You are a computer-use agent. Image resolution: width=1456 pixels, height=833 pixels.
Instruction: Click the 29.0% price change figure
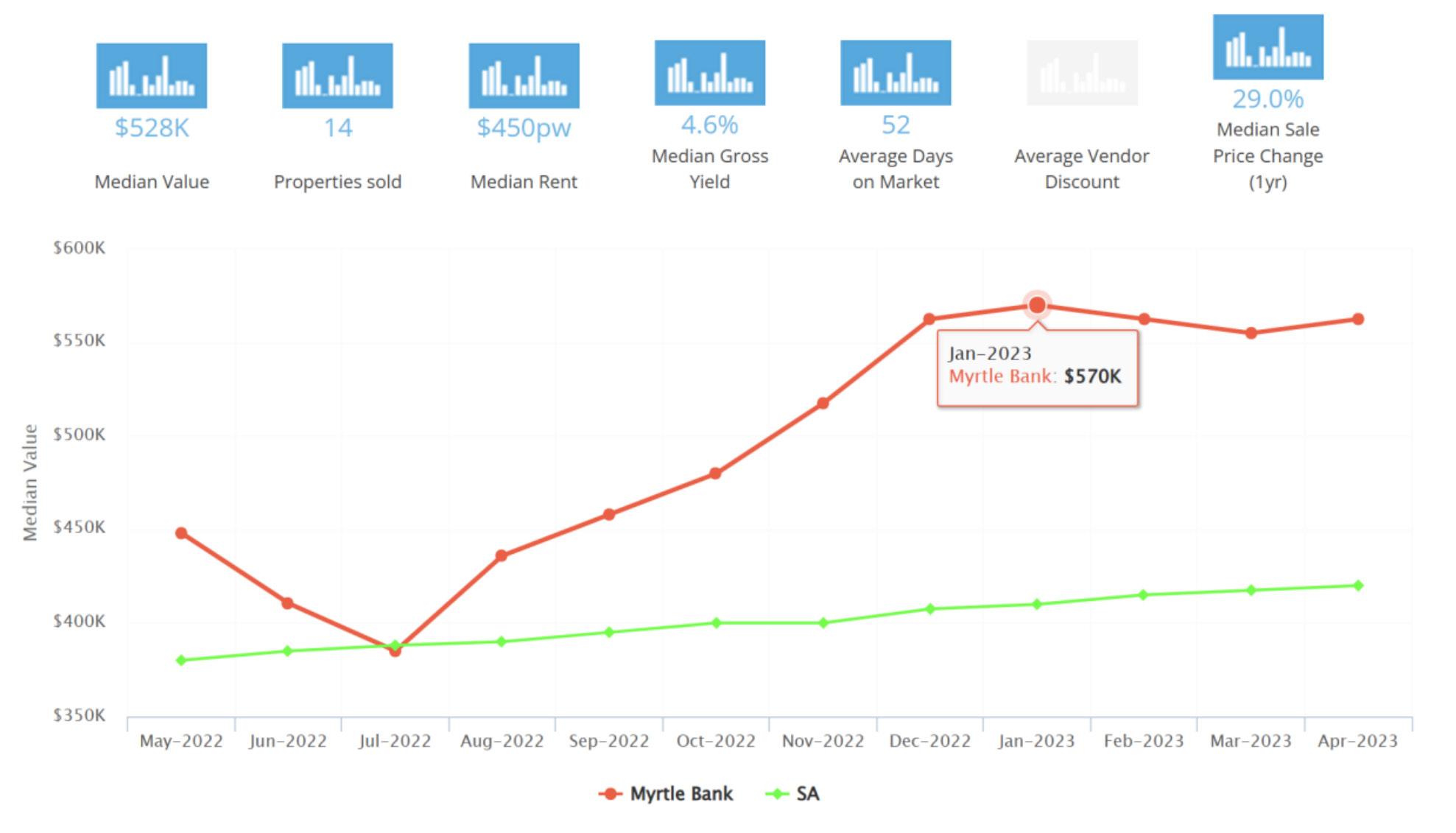[x=1267, y=99]
